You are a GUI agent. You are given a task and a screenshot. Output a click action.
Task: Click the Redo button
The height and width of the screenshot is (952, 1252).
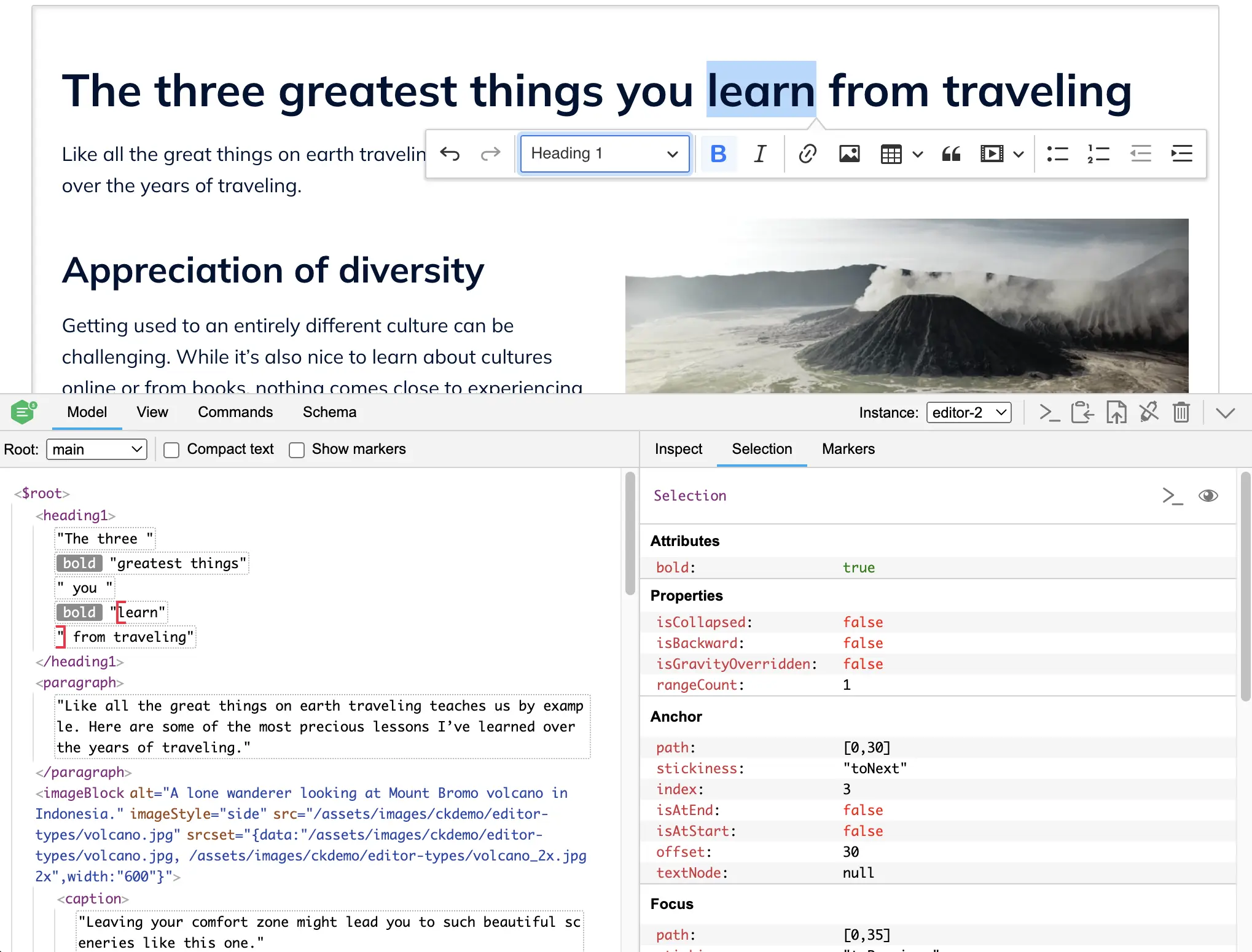point(490,153)
